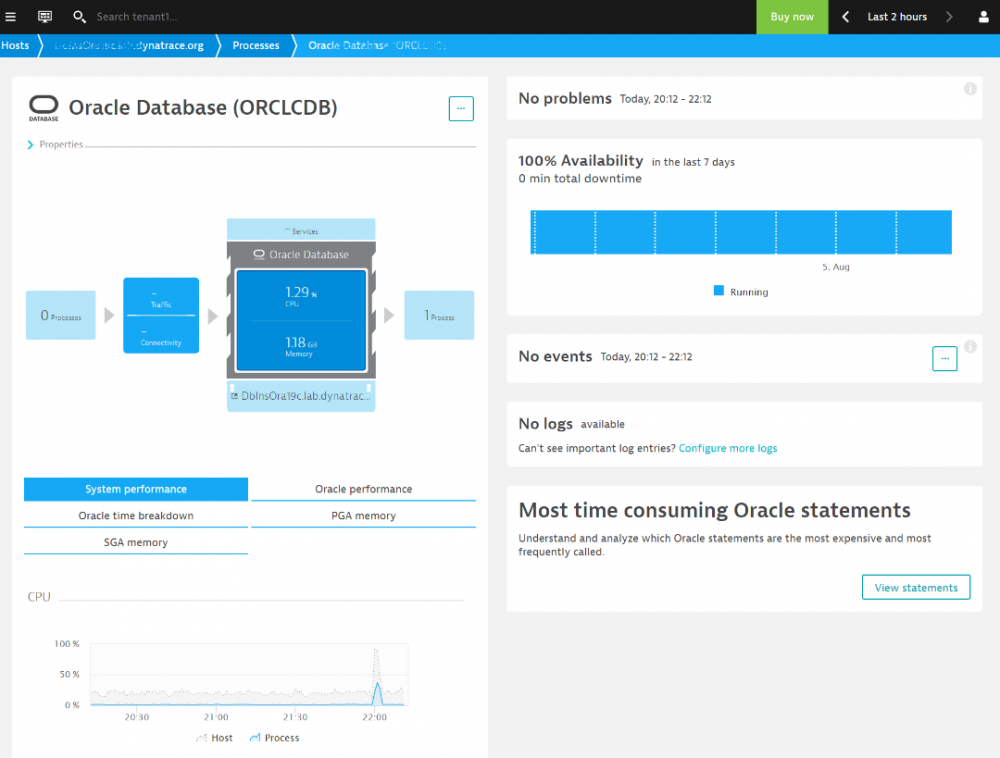Viewport: 1000px width, 758px height.
Task: Open the hamburger navigation menu
Action: click(x=10, y=17)
